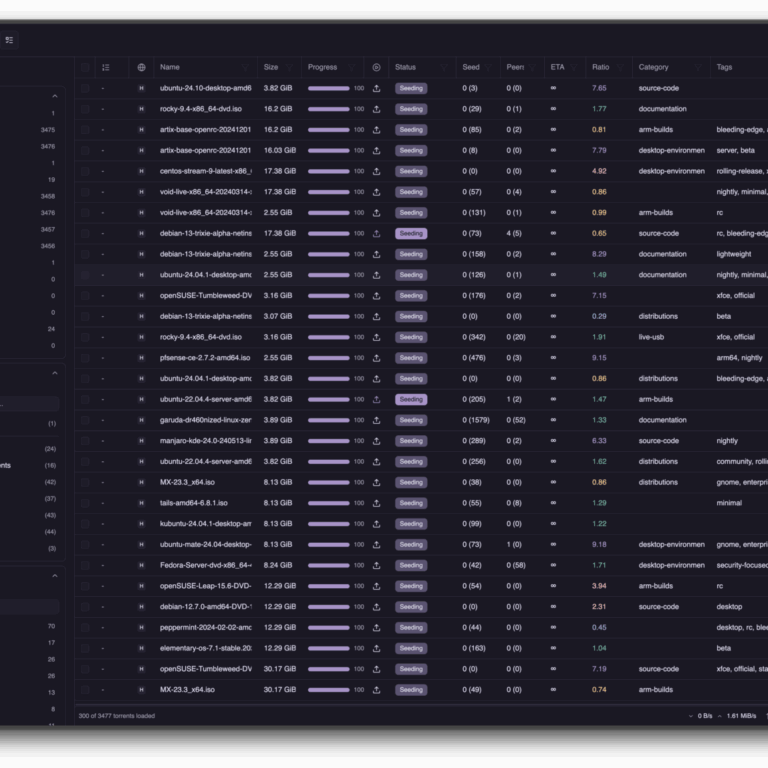Image resolution: width=768 pixels, height=768 pixels.
Task: Select the openSUSE-Leap-15.6-DVD torrent name
Action: point(206,586)
